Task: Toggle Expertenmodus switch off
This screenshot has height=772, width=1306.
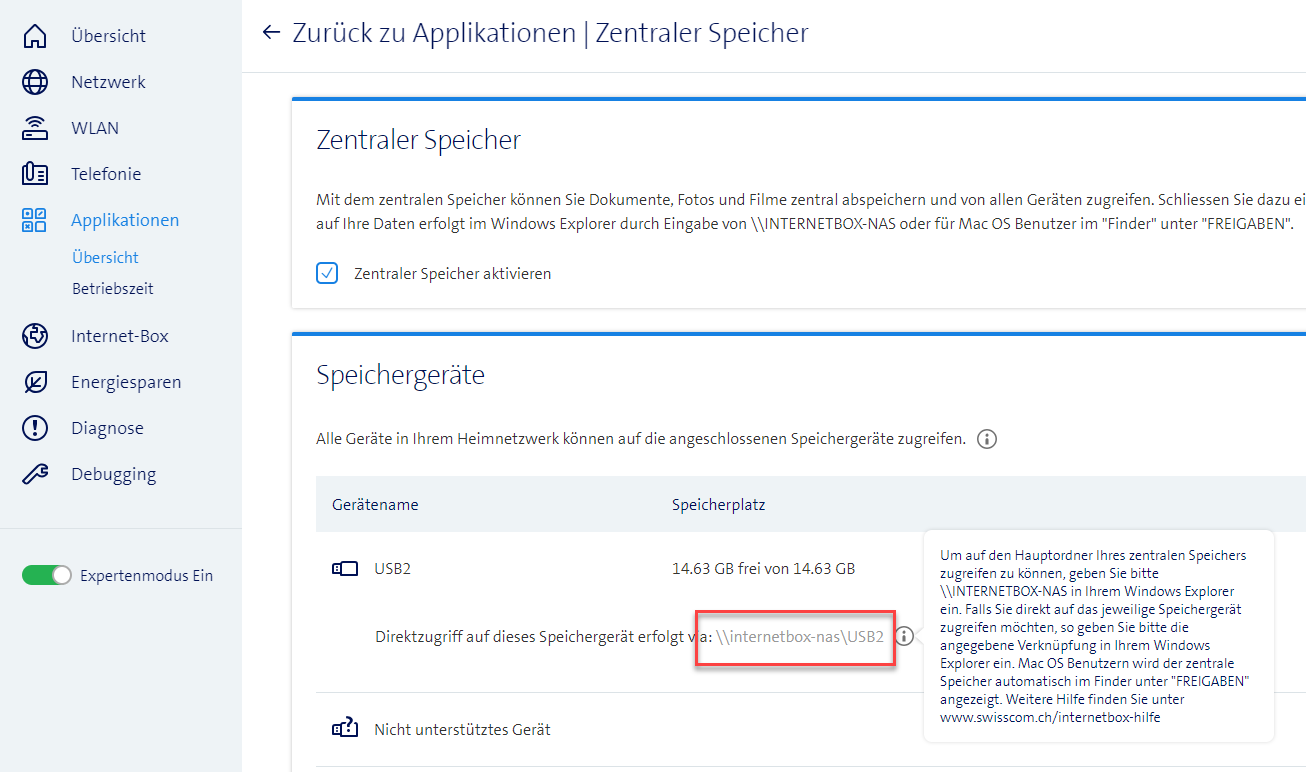Action: pos(47,575)
